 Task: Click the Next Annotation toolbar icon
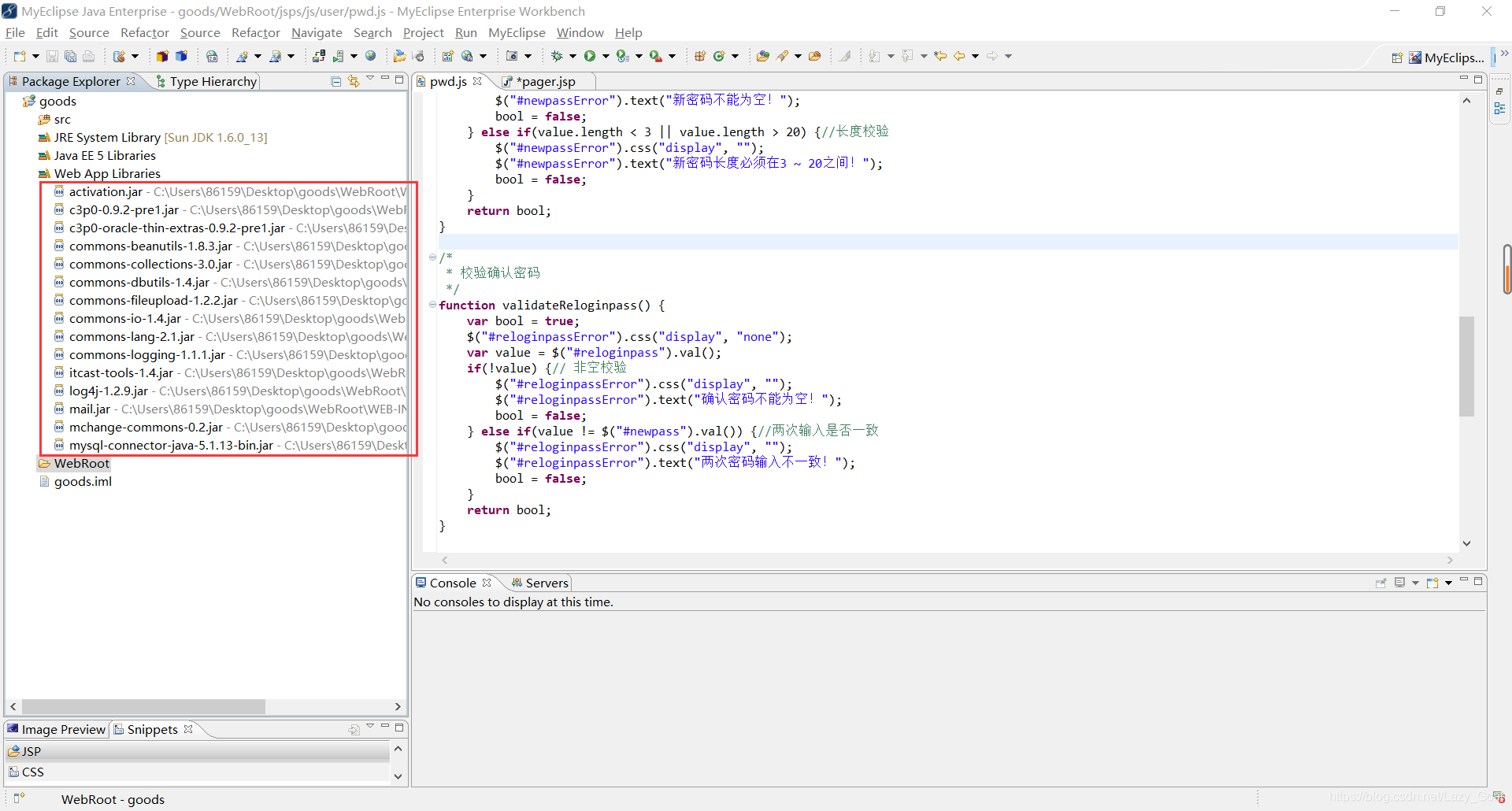click(x=874, y=56)
